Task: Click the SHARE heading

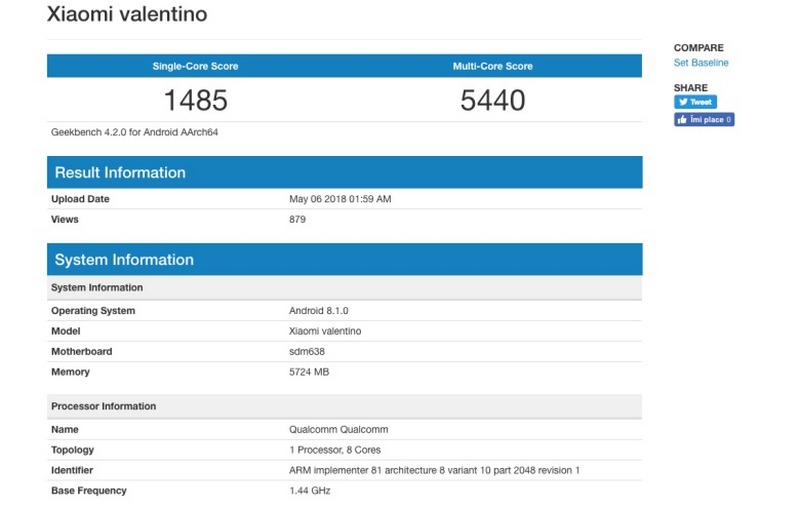Action: 690,88
